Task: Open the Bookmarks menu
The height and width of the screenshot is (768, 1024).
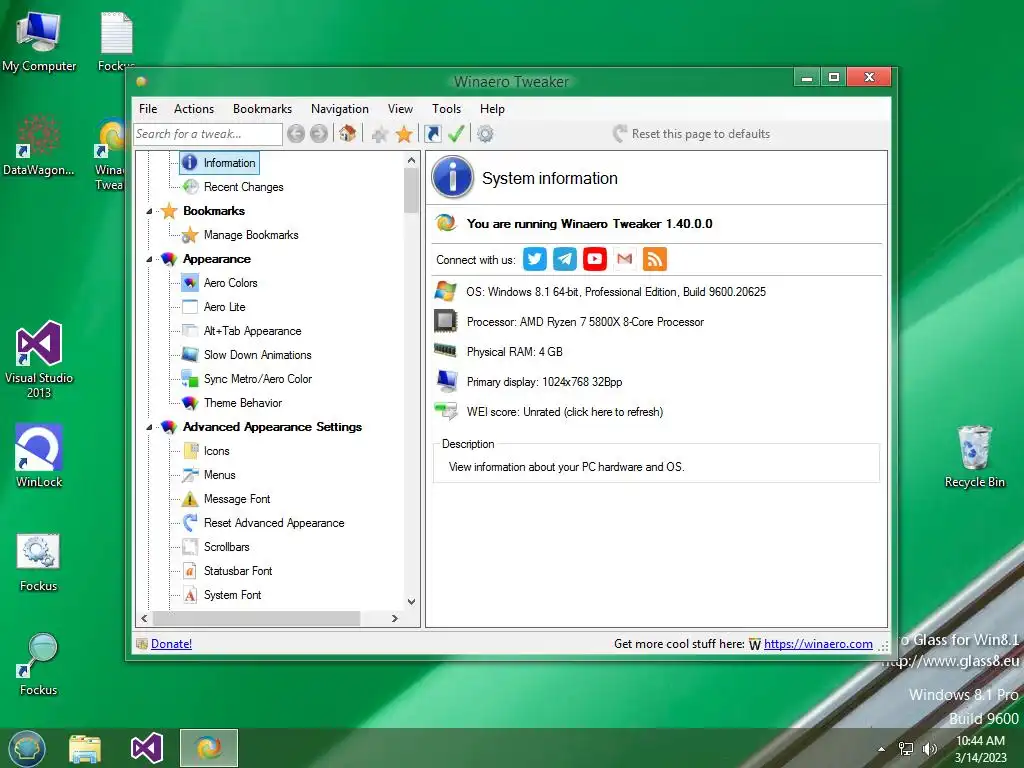Action: 263,109
